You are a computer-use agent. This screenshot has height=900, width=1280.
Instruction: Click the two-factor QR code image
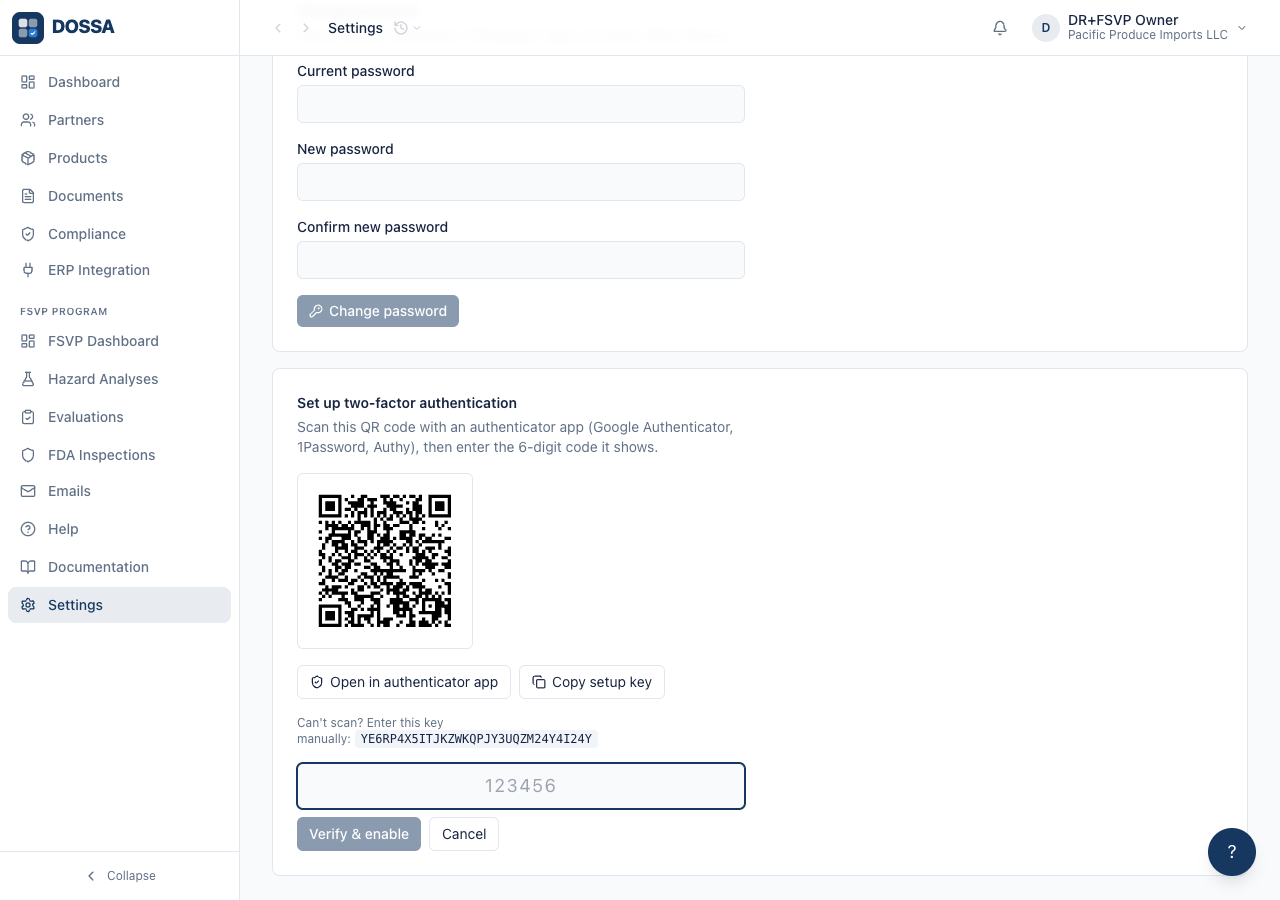tap(385, 561)
